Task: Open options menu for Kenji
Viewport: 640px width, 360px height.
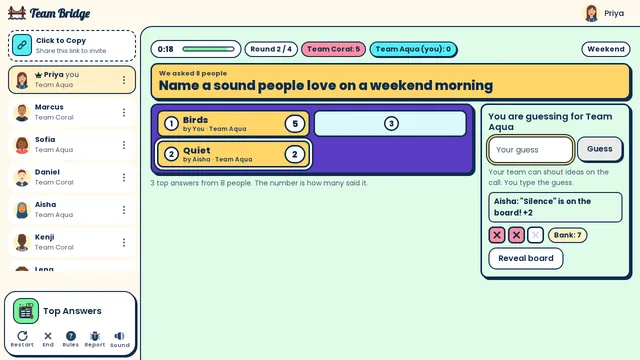Action: click(x=124, y=242)
